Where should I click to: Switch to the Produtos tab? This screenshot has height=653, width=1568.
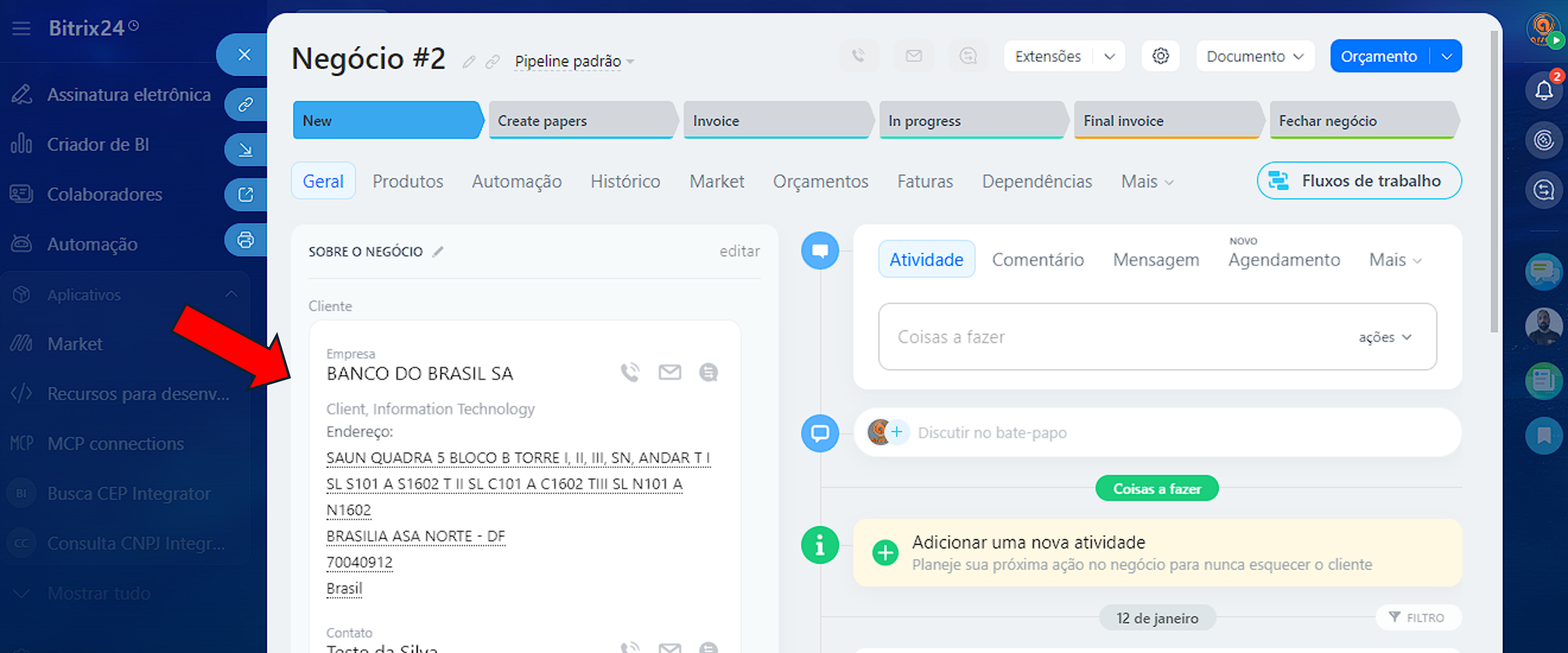click(407, 182)
